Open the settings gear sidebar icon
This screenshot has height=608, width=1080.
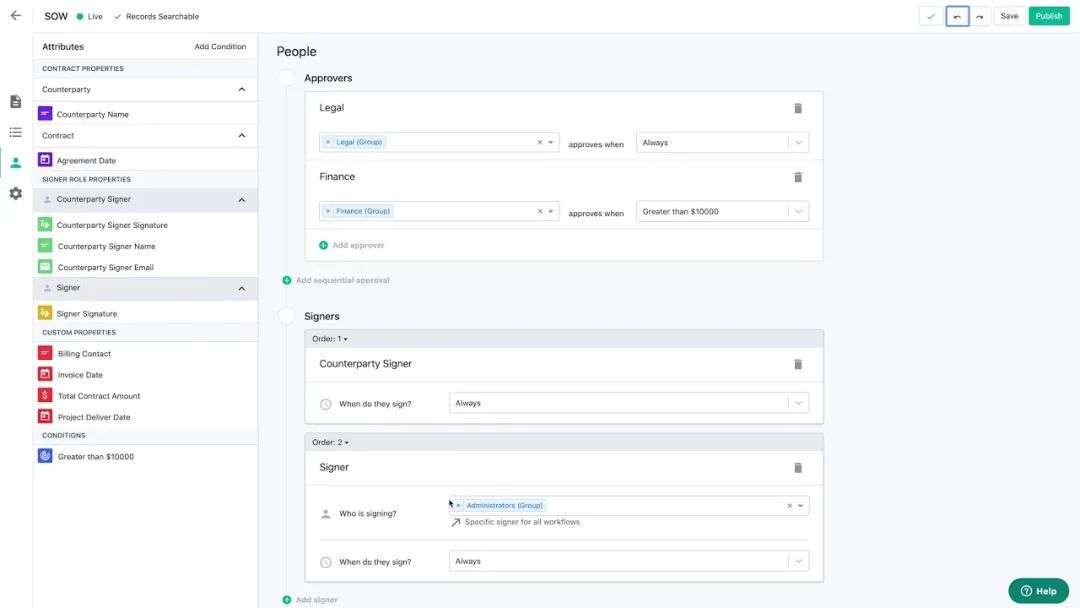[x=15, y=194]
